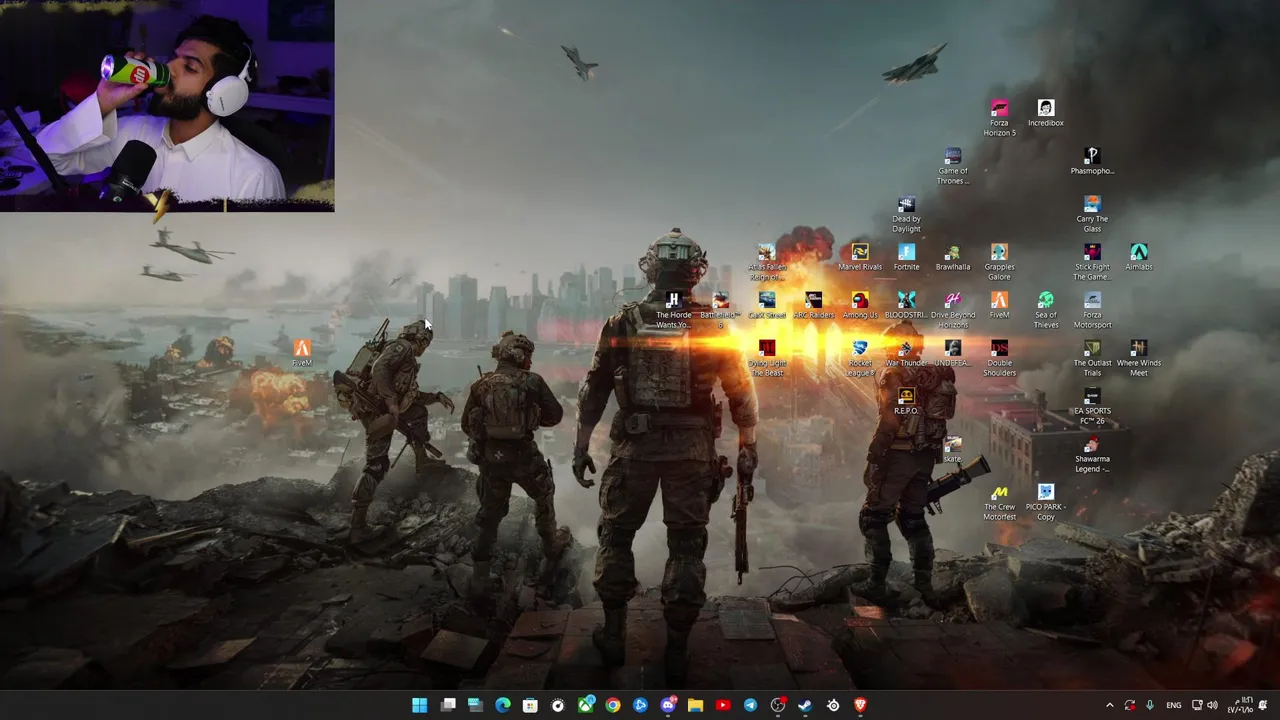
Task: Click the microphone tray icon
Action: (x=1150, y=705)
